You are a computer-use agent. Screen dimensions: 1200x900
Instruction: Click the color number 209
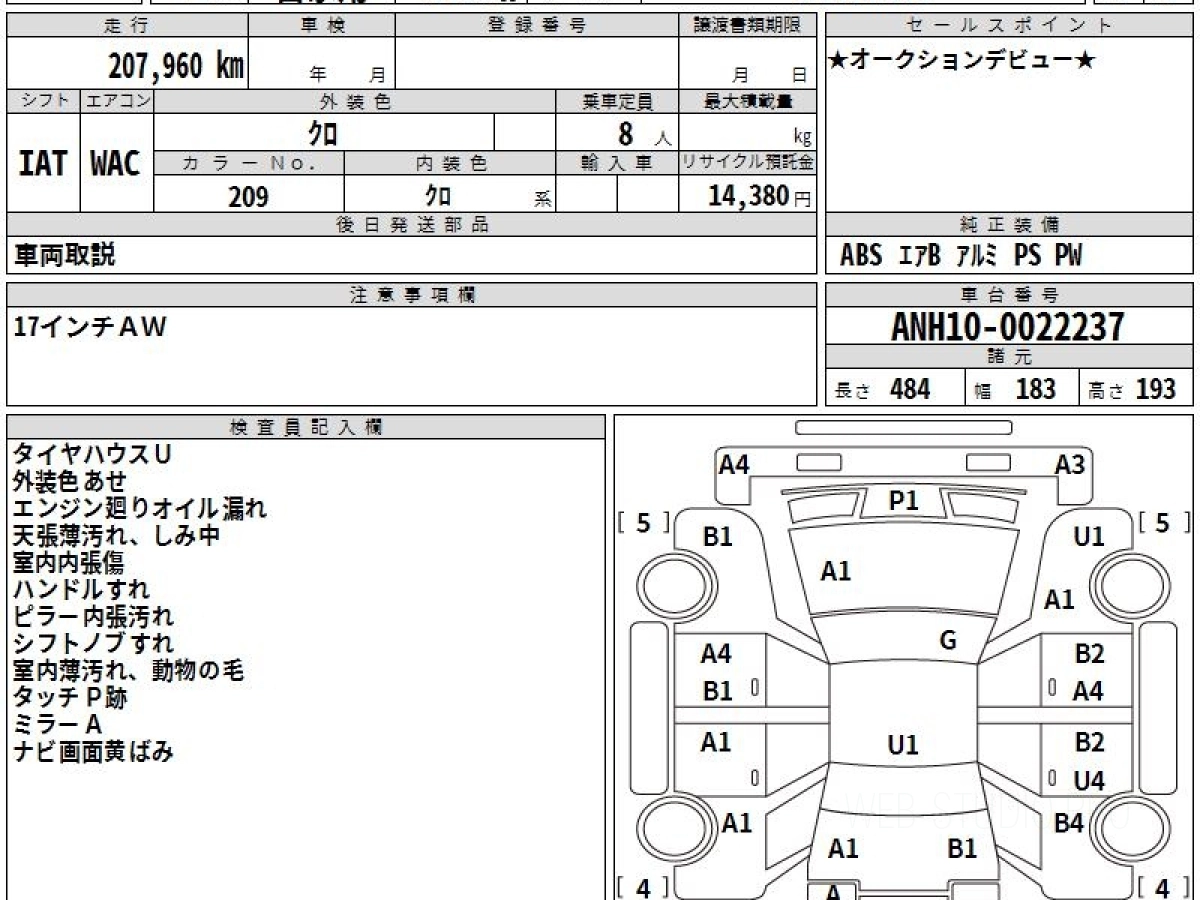[x=248, y=197]
